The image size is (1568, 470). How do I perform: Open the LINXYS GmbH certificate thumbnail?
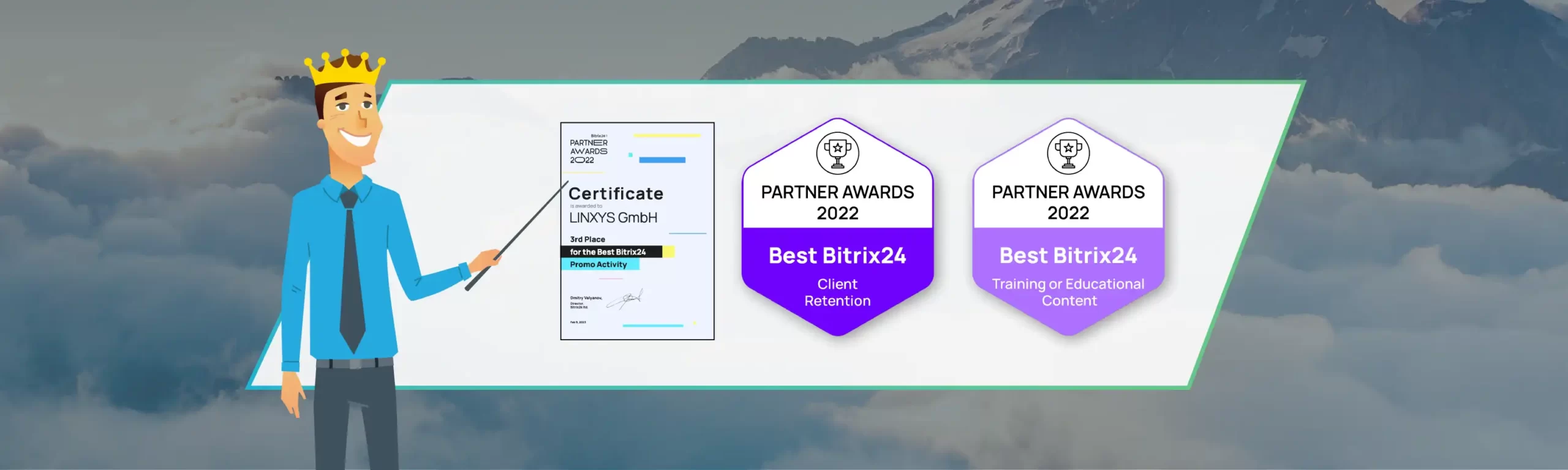click(637, 231)
